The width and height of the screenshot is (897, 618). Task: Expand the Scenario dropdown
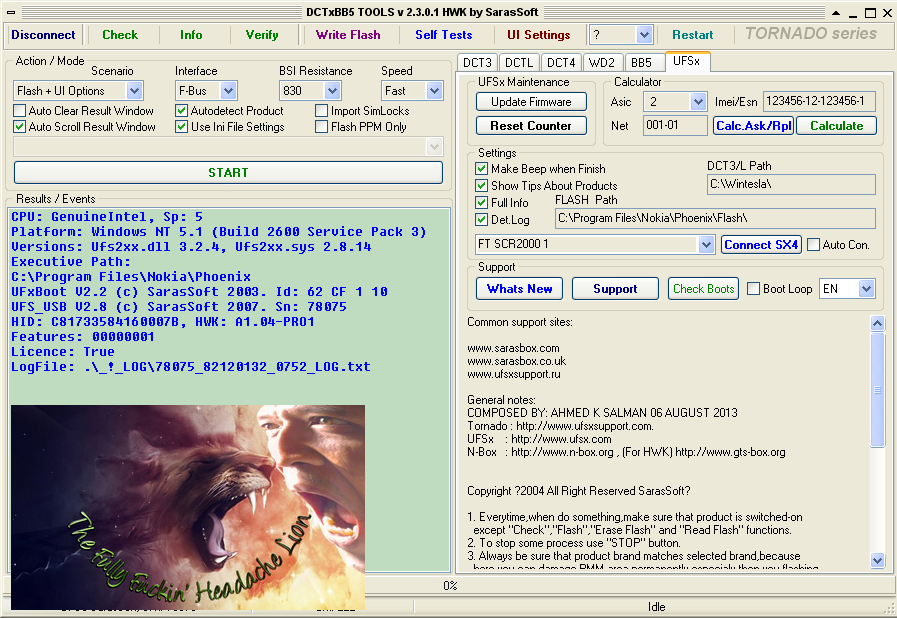[134, 90]
